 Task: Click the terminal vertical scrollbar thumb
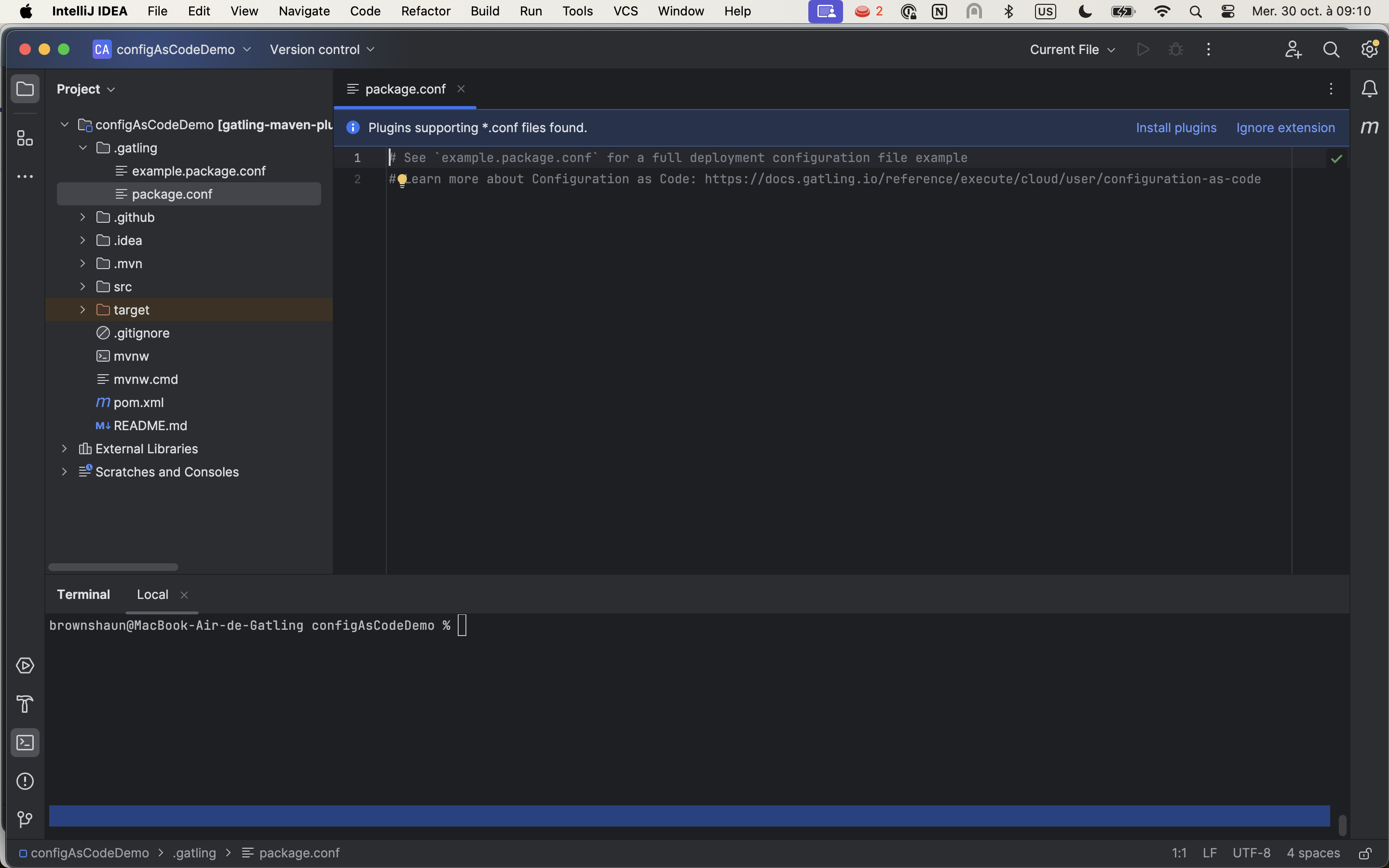tap(1342, 826)
